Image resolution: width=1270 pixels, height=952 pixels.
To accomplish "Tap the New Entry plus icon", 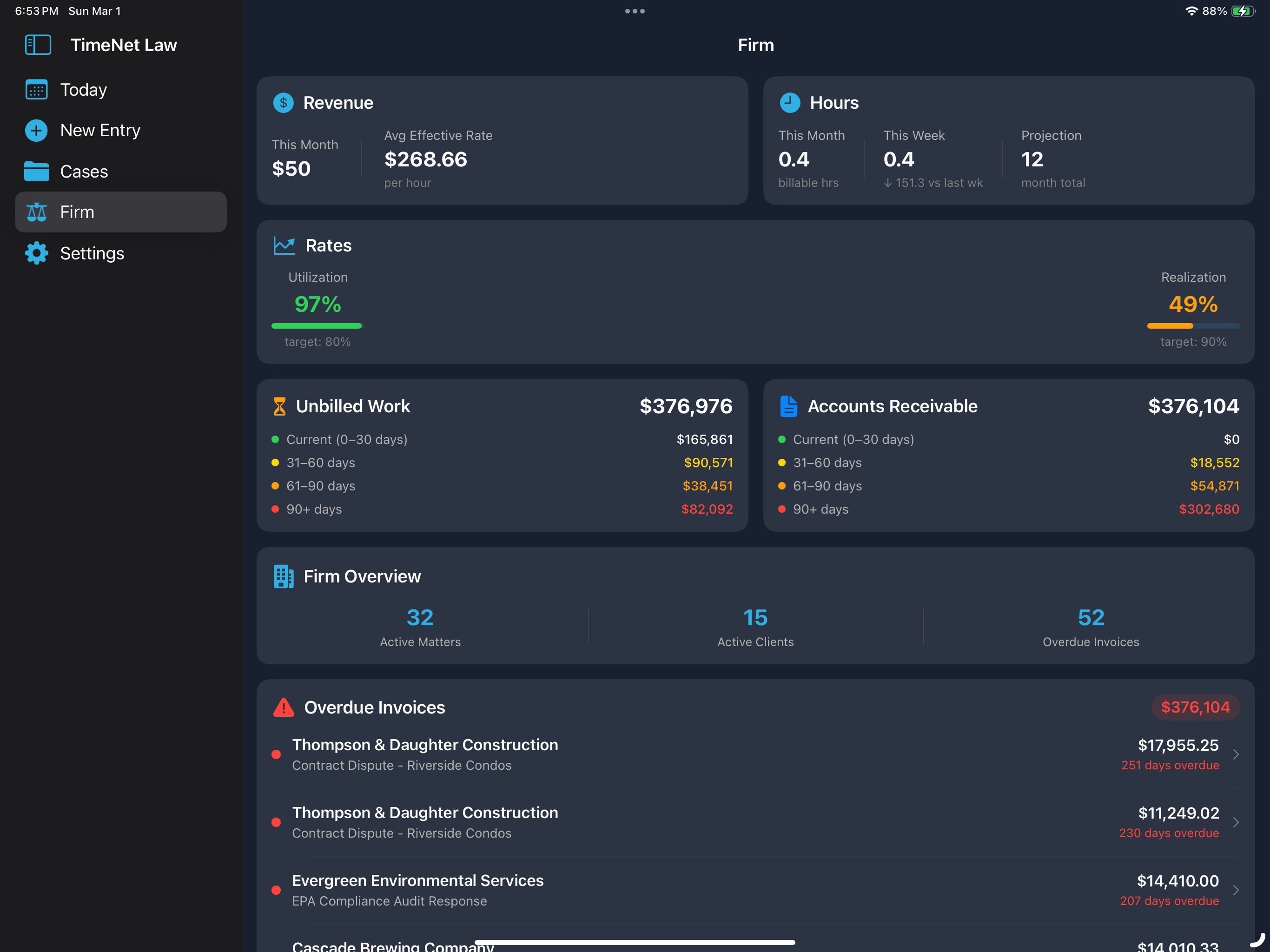I will (36, 130).
